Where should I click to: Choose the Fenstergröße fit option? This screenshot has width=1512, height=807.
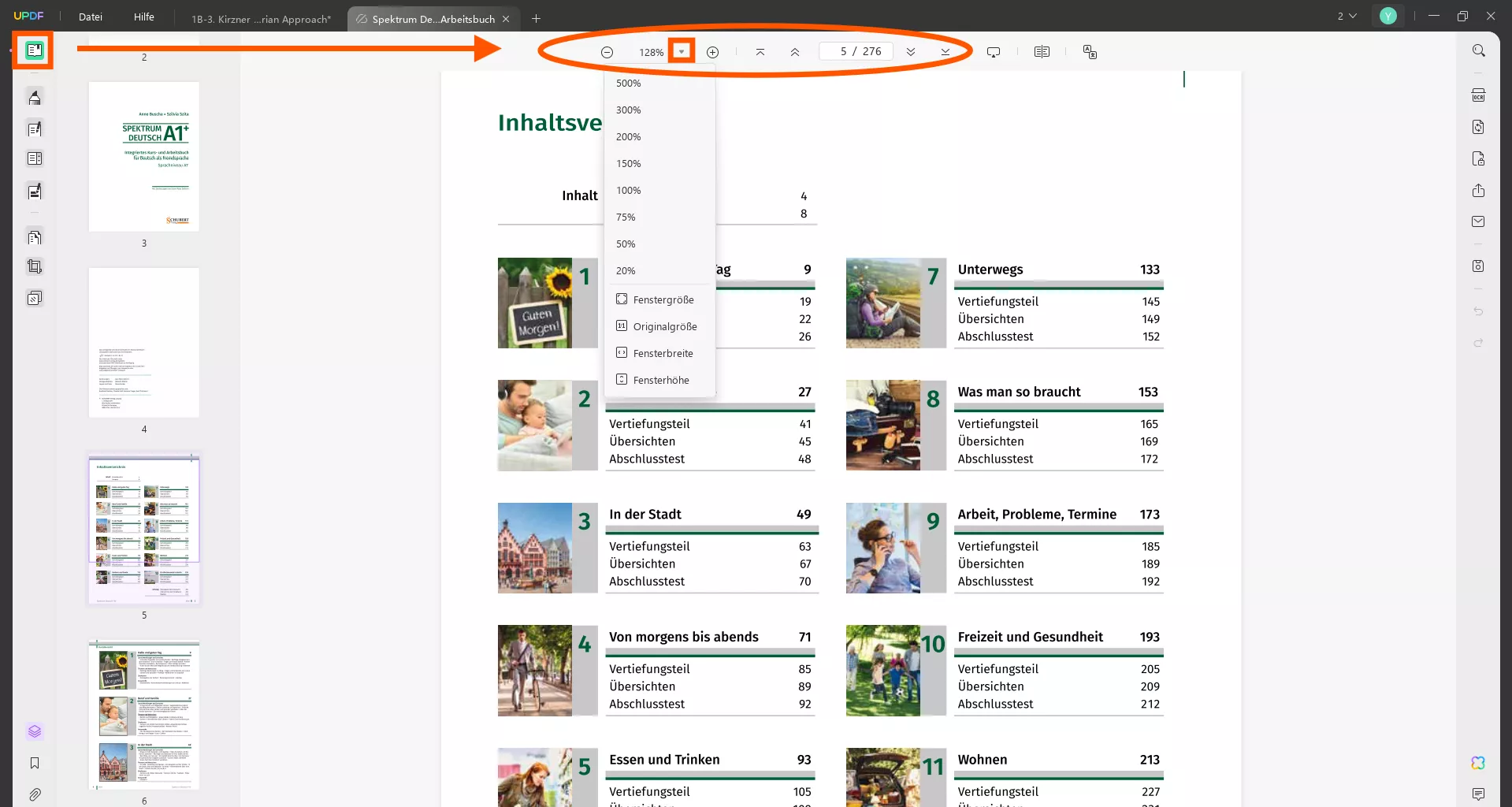point(660,299)
